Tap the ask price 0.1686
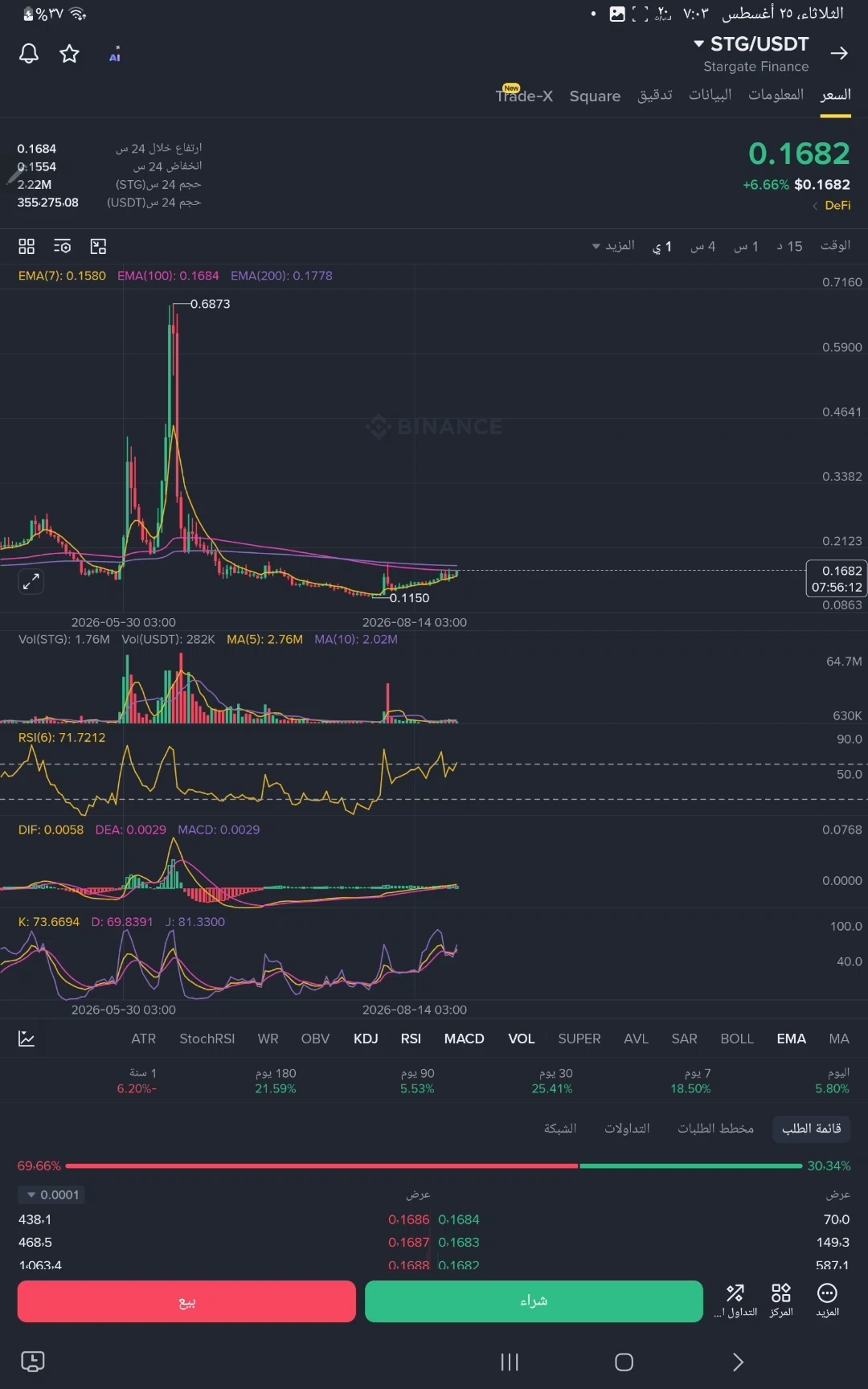868x1389 pixels. [409, 1219]
